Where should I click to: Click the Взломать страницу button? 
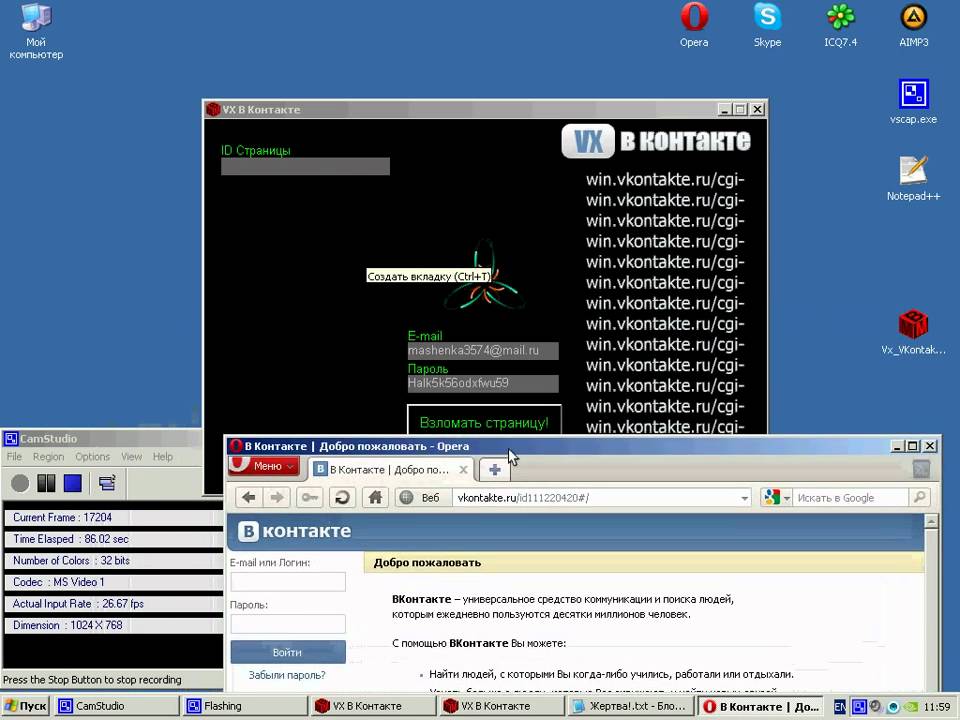(x=484, y=421)
